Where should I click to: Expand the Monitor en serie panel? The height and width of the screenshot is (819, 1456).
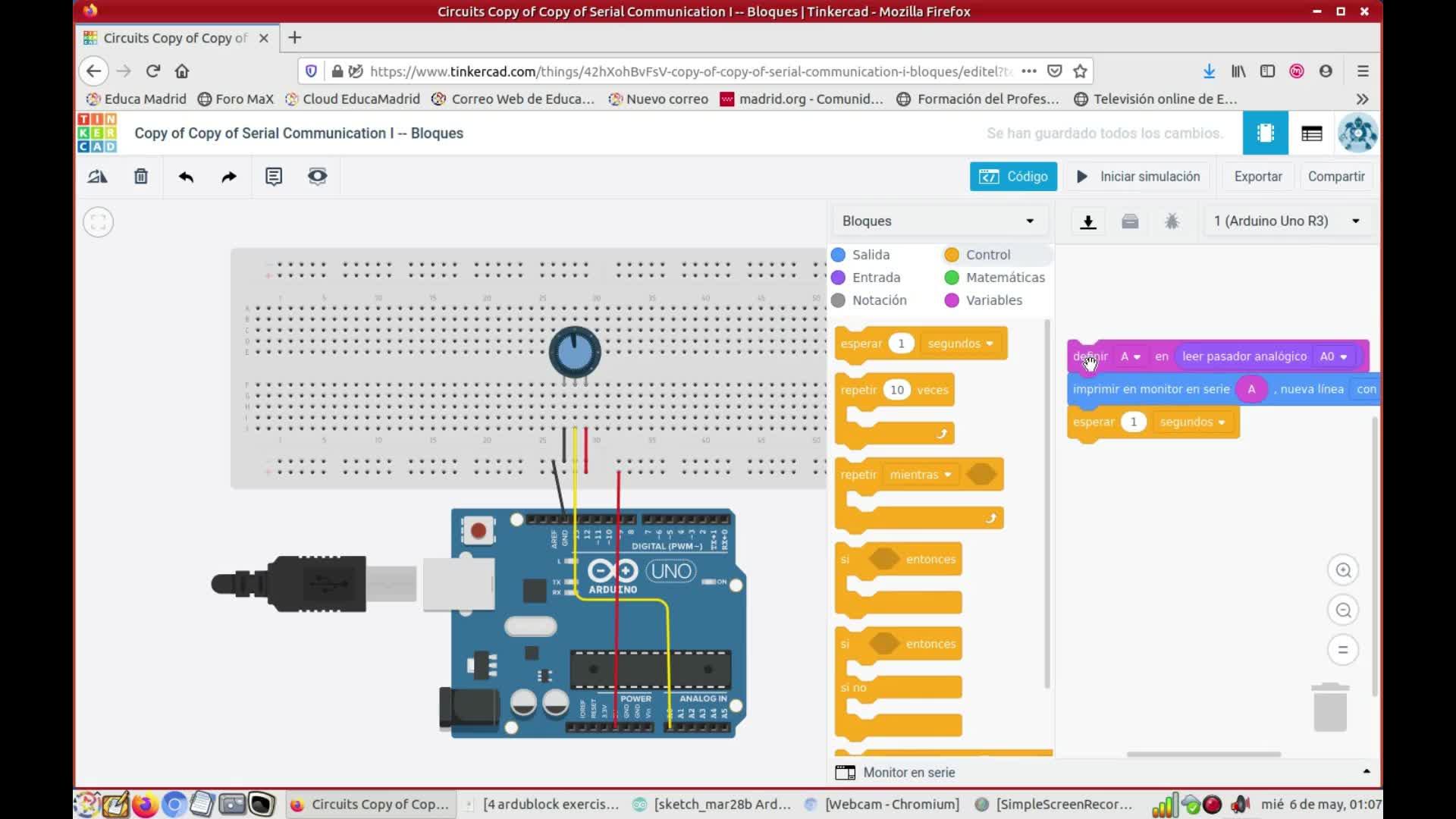(x=909, y=772)
